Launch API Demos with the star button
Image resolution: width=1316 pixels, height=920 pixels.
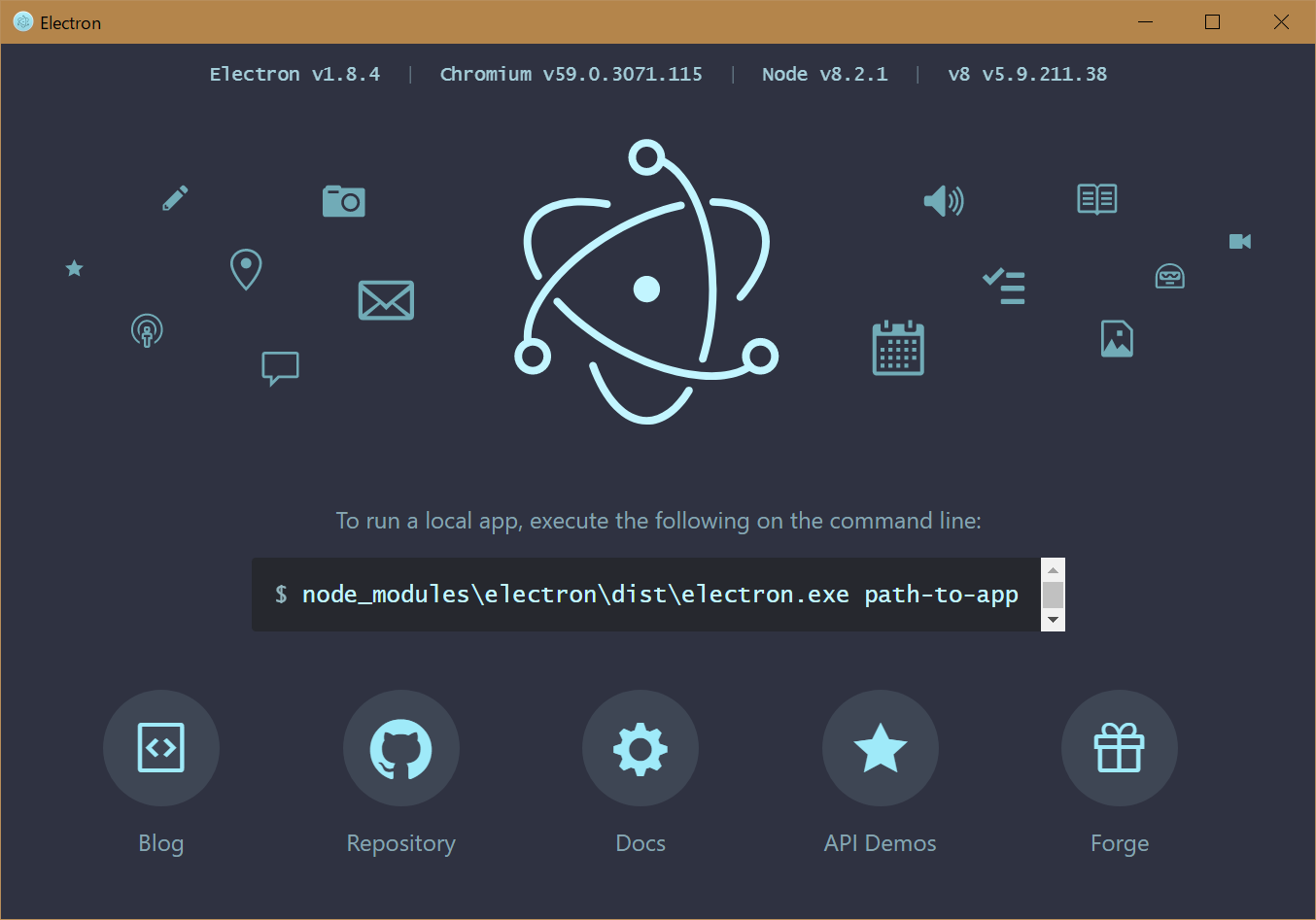coord(880,748)
